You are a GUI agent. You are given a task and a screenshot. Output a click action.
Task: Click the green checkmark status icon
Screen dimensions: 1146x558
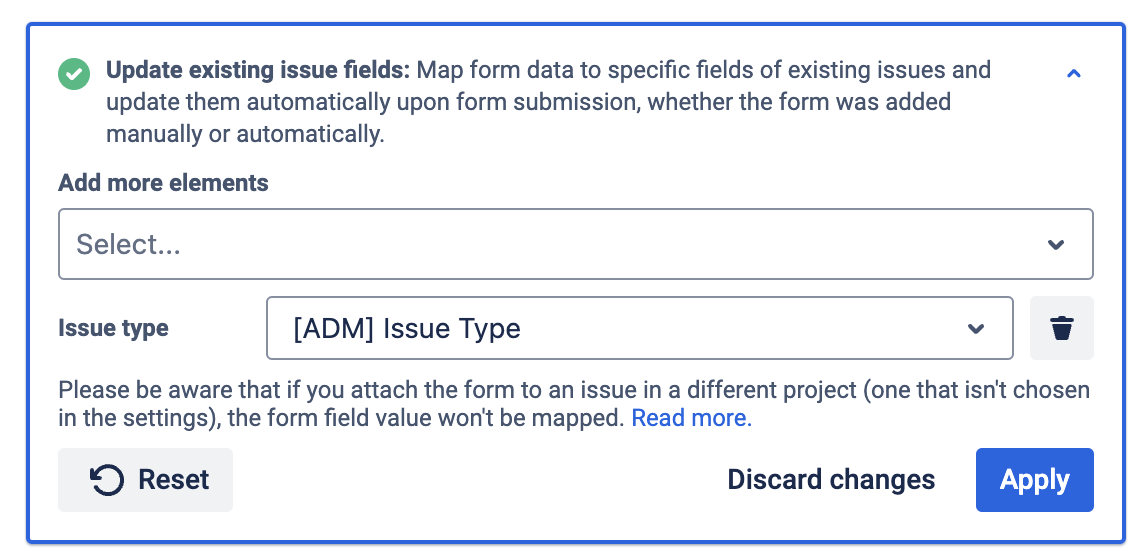click(x=73, y=73)
